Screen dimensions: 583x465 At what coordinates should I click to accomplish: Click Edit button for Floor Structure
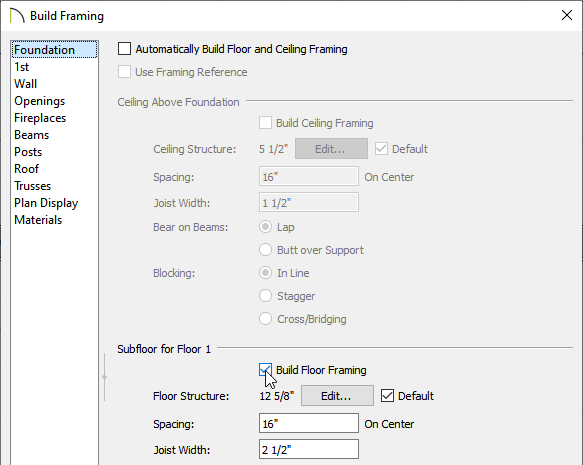click(x=337, y=395)
